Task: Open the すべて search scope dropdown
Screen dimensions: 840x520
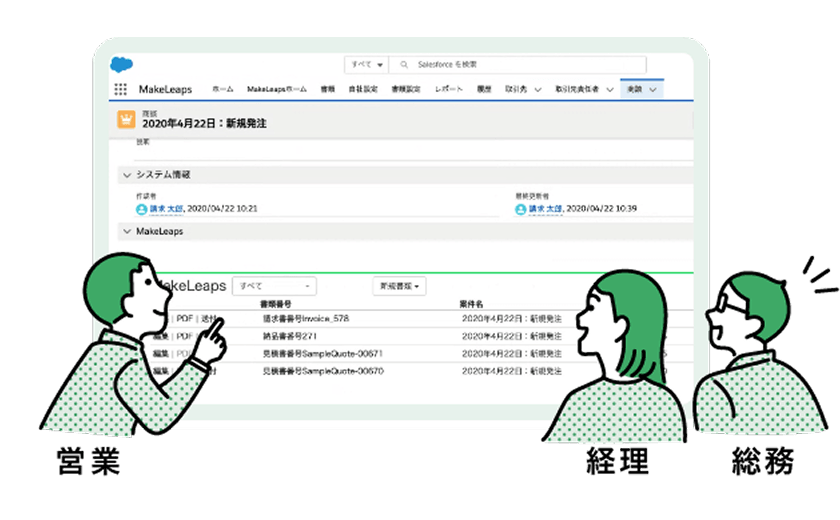Action: [x=366, y=65]
